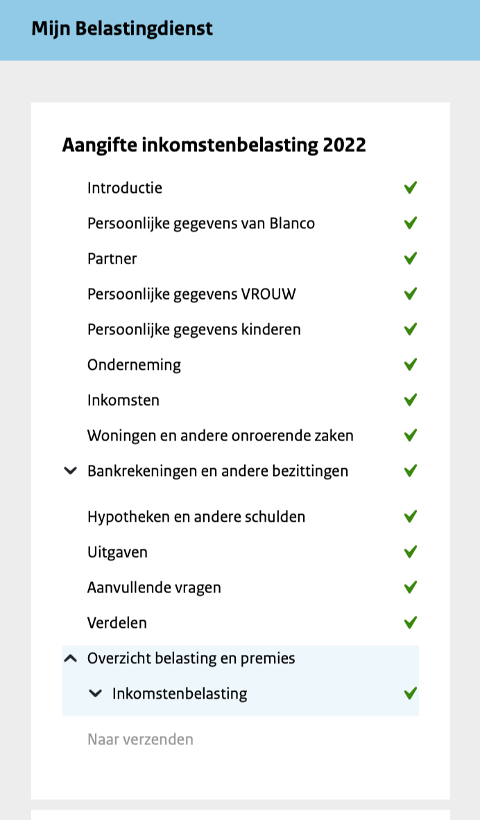Go to Persoonlijke gegevens VROUW section
The width and height of the screenshot is (480, 820).
click(x=191, y=294)
